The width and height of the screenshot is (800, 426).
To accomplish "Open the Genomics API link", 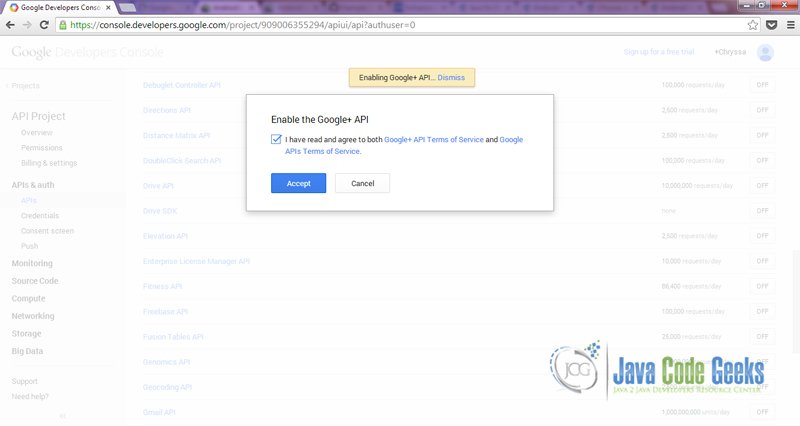I will (166, 362).
